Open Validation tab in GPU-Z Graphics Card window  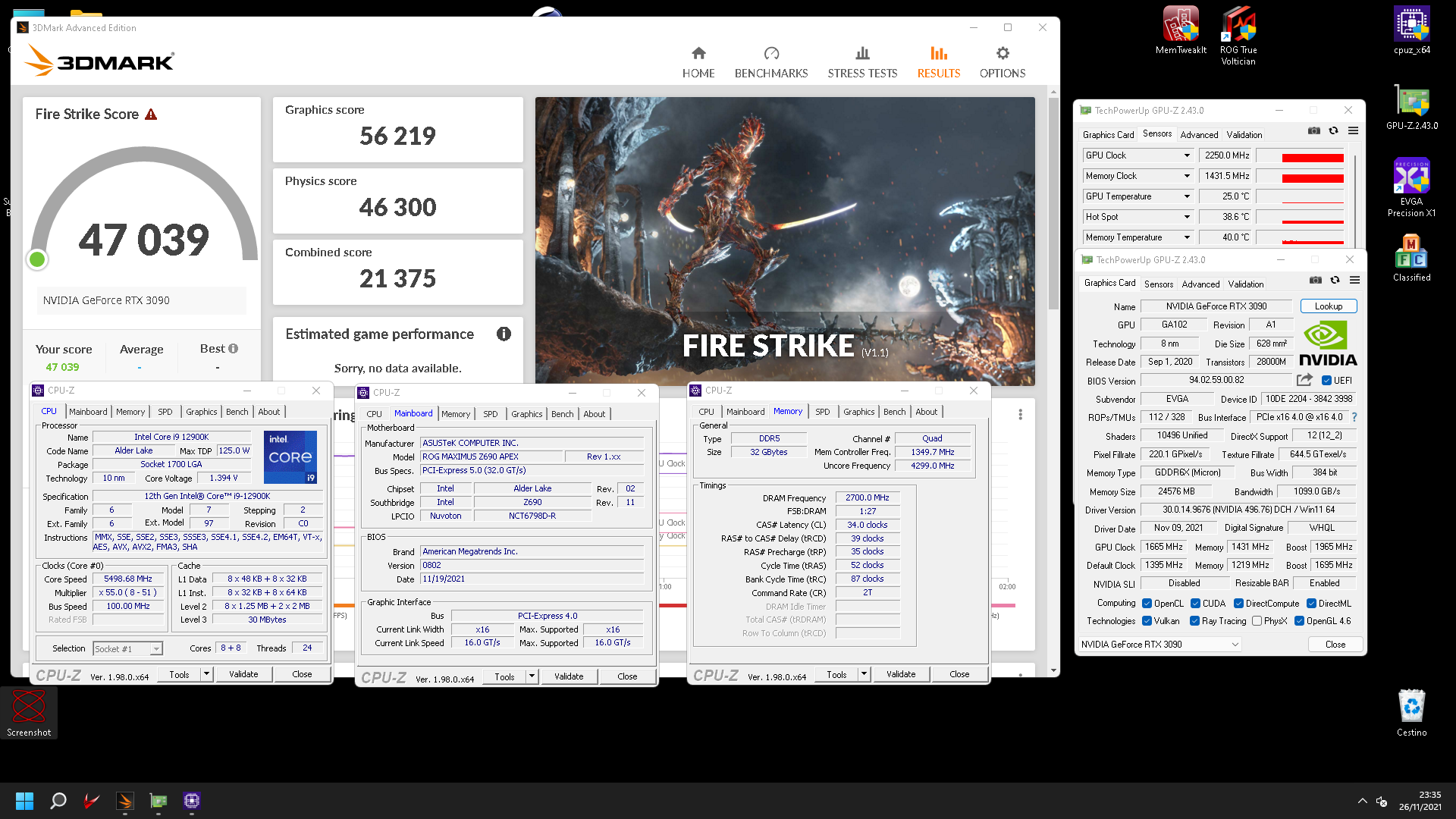pos(1245,284)
